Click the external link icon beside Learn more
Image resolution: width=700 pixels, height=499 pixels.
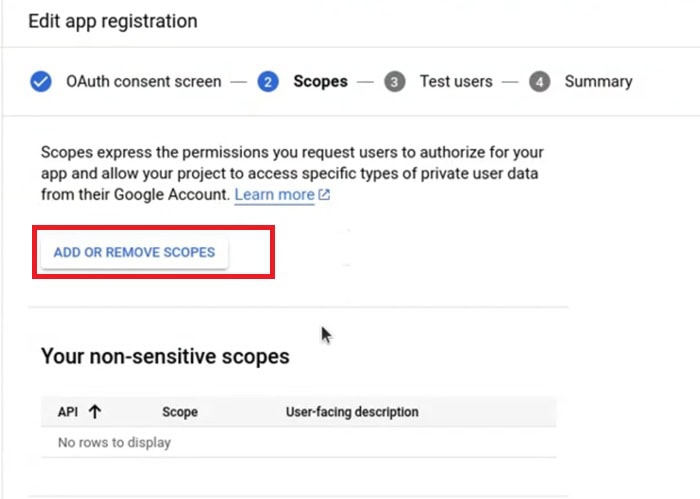pyautogui.click(x=325, y=195)
